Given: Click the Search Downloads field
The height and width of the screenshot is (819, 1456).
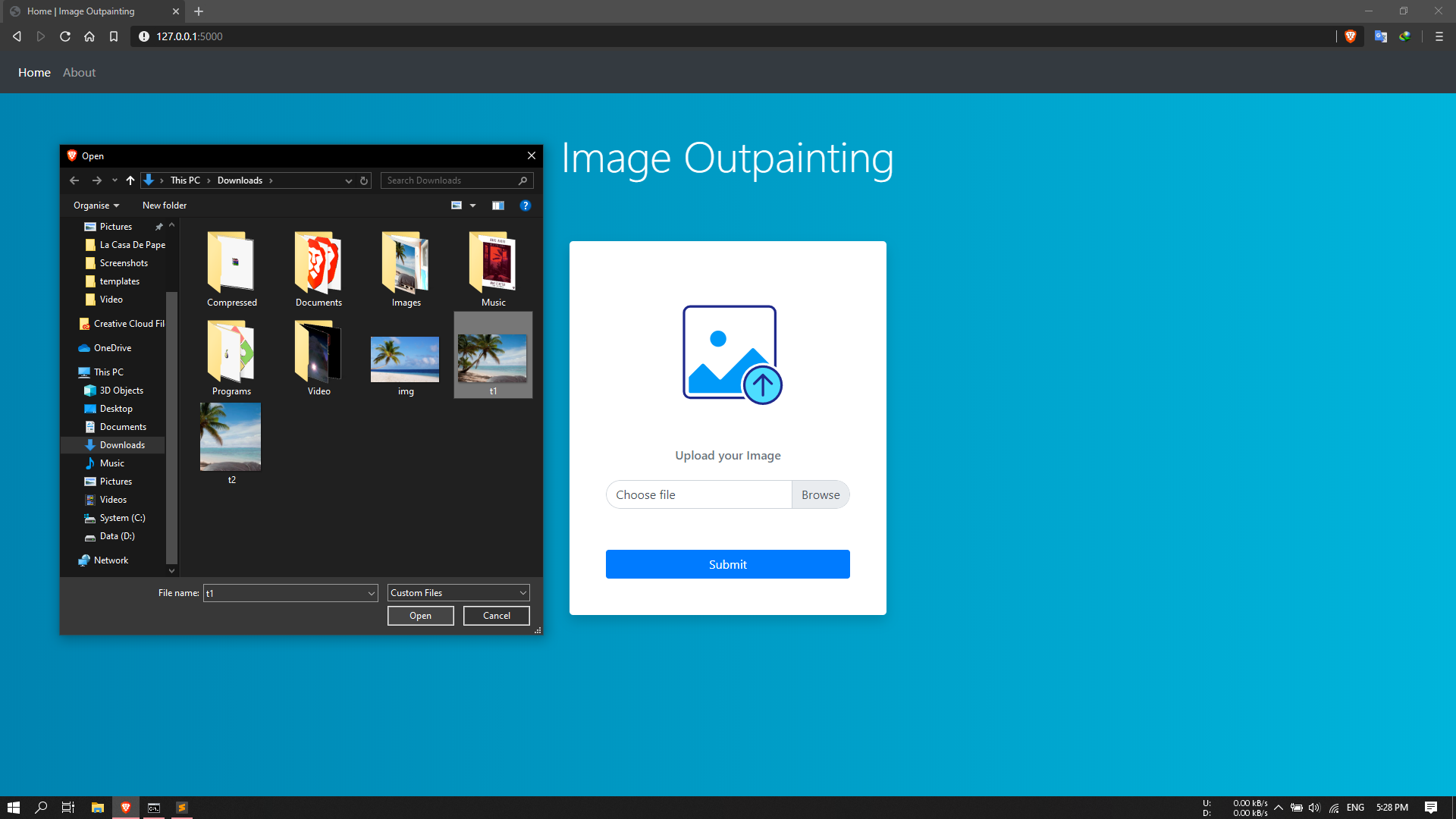Looking at the screenshot, I should (450, 180).
